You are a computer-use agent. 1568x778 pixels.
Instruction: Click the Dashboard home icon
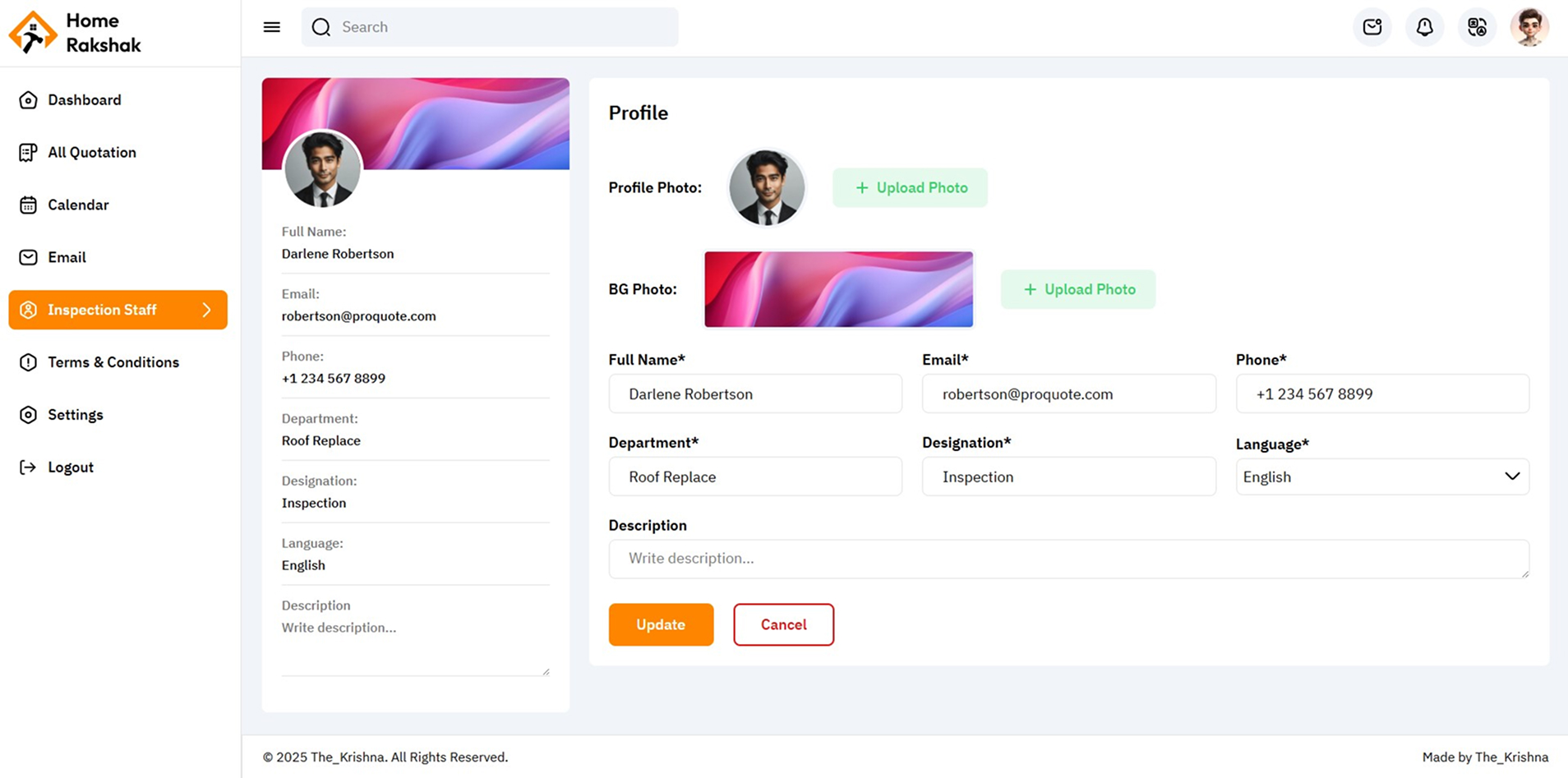coord(28,99)
